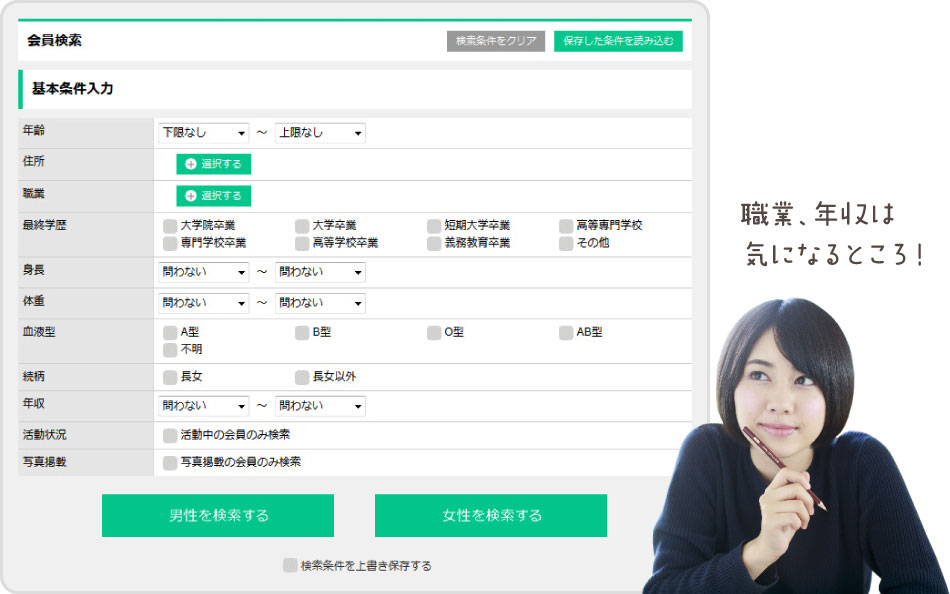Check the 長女 option
The image size is (950, 594).
tap(170, 378)
